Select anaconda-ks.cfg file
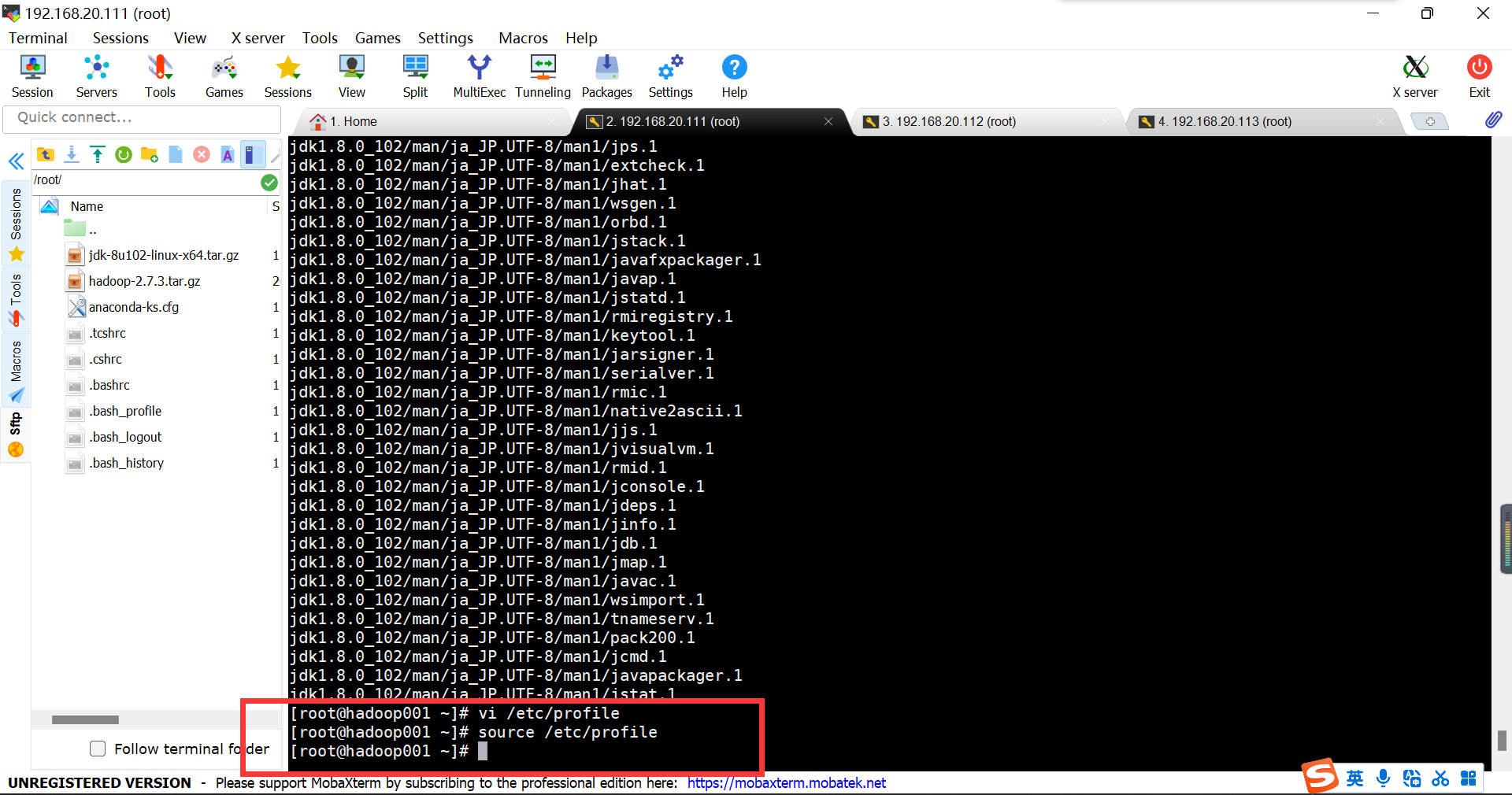 tap(134, 307)
